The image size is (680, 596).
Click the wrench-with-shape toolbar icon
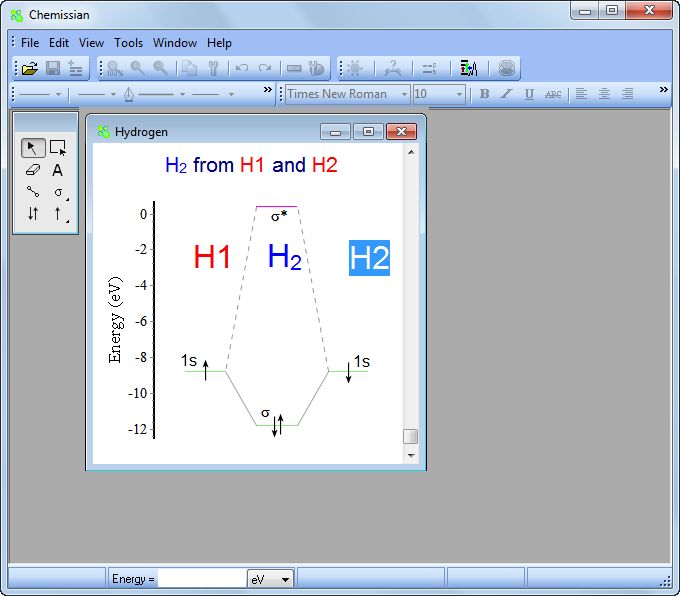pyautogui.click(x=316, y=69)
